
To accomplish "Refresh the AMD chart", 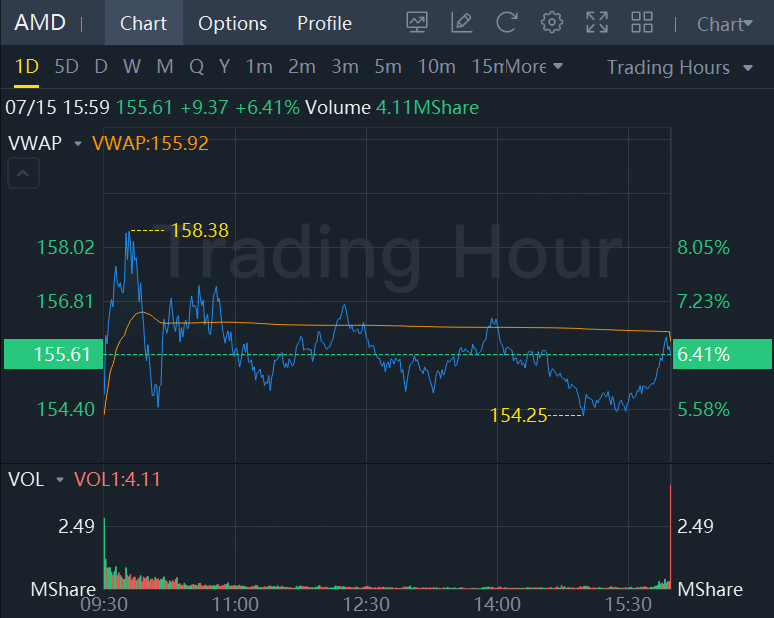I will [507, 22].
